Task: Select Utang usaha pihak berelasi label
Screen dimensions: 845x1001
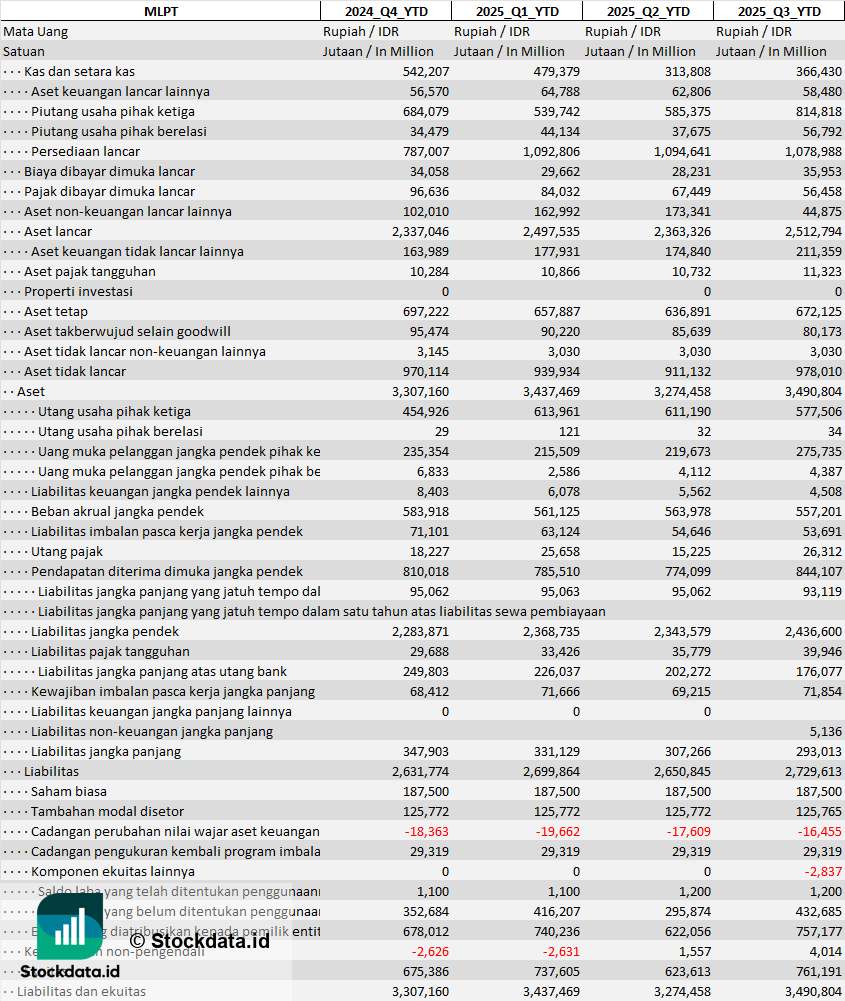Action: 120,432
